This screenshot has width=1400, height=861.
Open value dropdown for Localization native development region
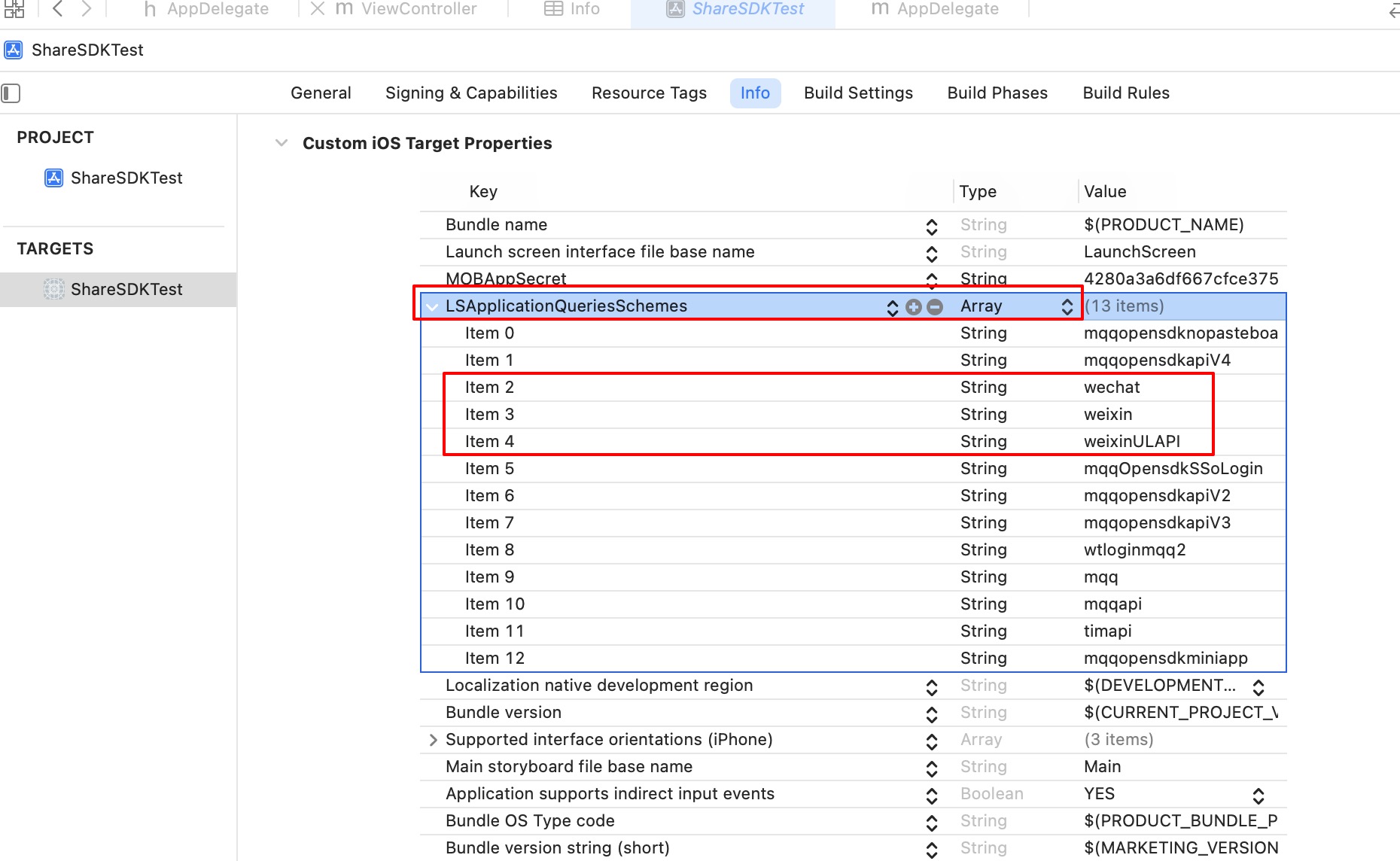tap(1258, 686)
